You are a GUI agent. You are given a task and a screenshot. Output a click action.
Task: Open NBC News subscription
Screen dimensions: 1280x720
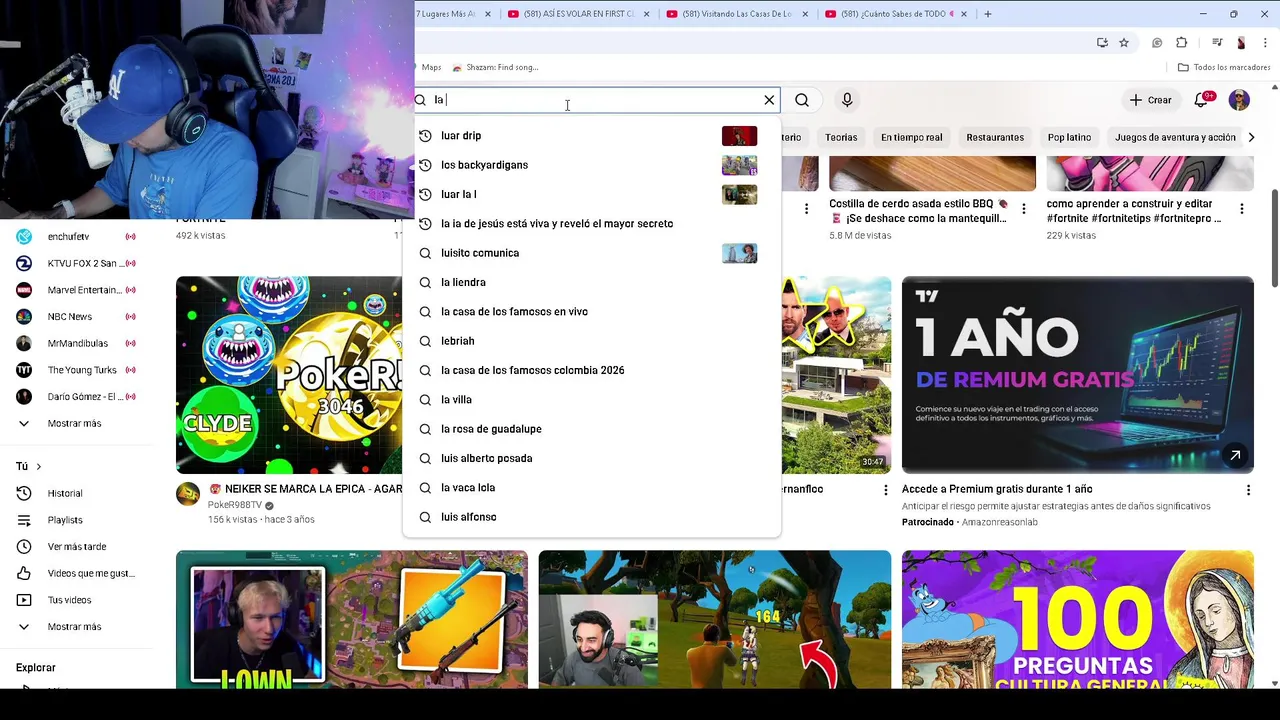(77, 317)
